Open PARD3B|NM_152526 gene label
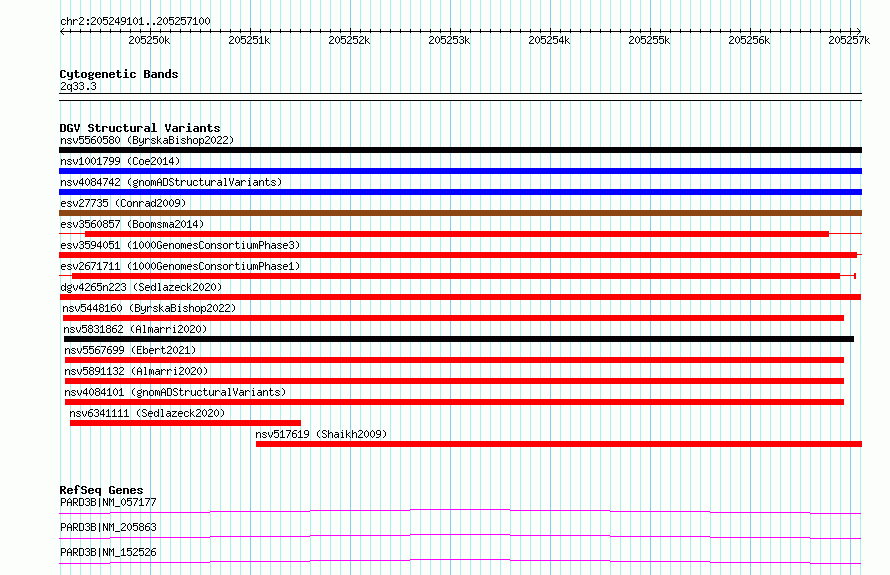The width and height of the screenshot is (890, 575). coord(108,552)
